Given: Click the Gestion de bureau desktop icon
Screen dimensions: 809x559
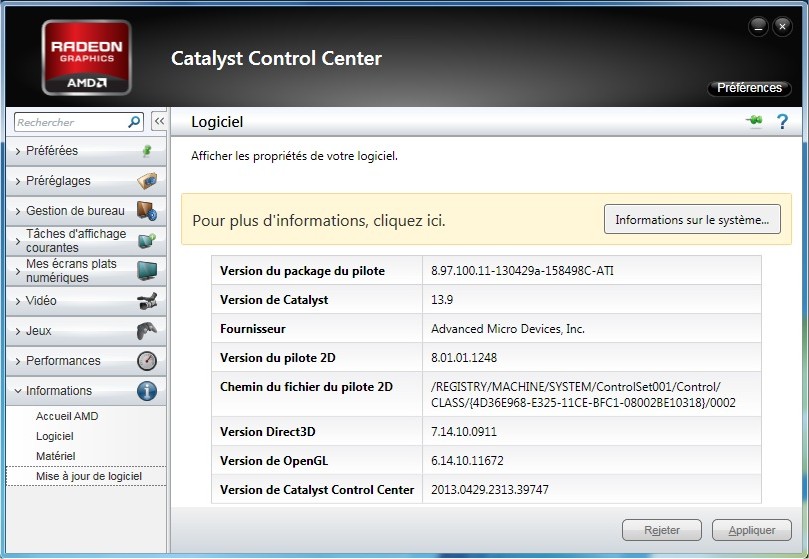Looking at the screenshot, I should coord(147,211).
